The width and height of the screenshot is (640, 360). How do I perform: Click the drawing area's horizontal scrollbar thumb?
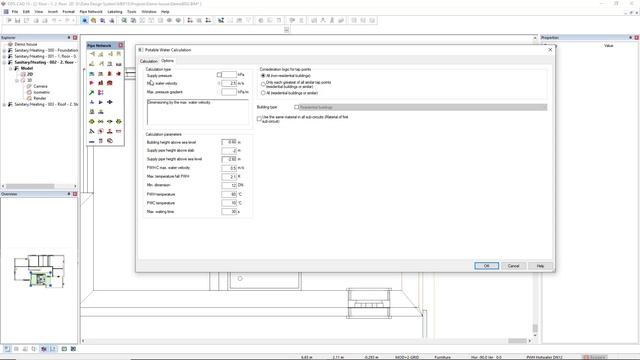pyautogui.click(x=517, y=341)
